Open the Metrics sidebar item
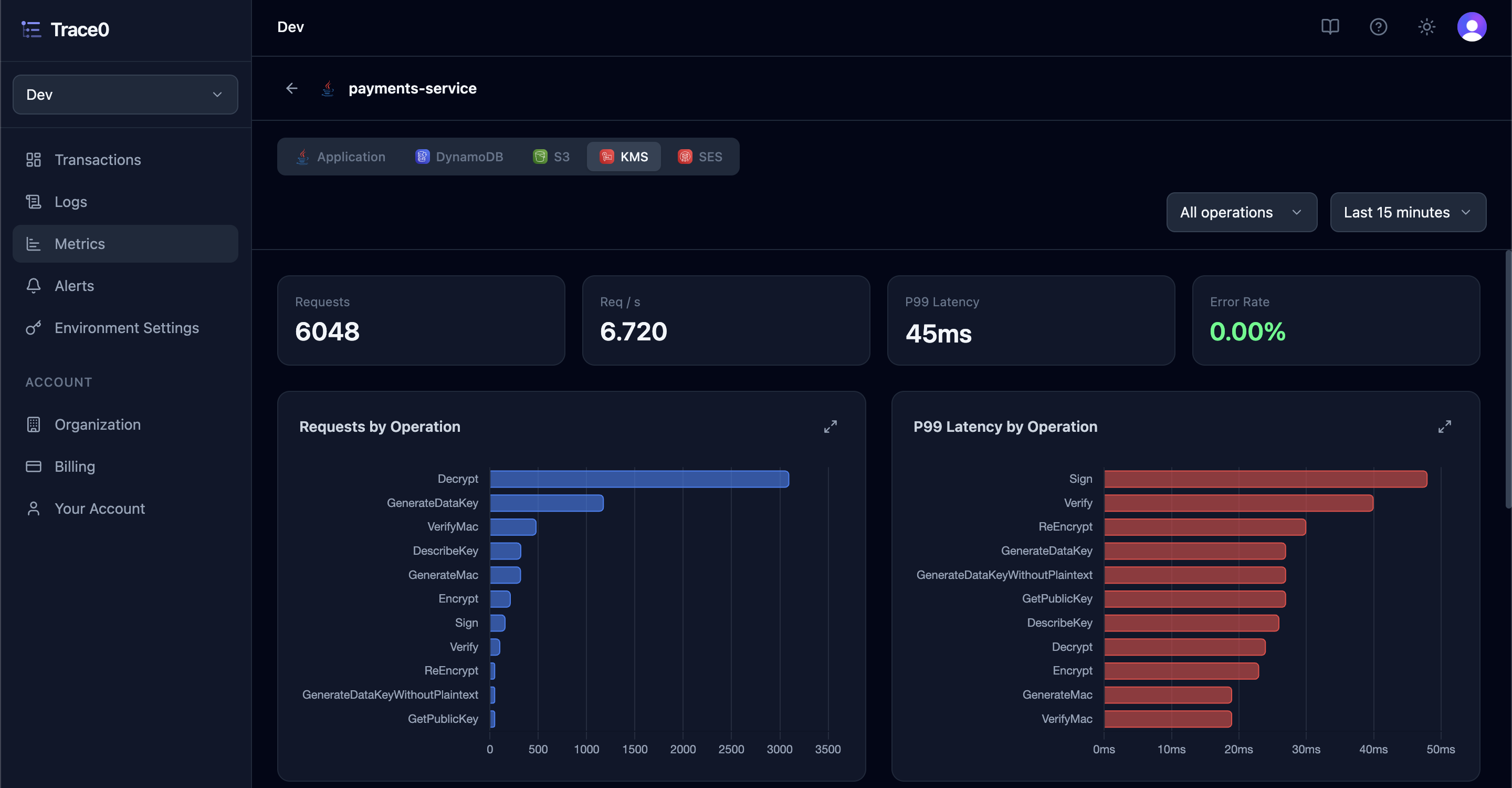 click(x=125, y=244)
